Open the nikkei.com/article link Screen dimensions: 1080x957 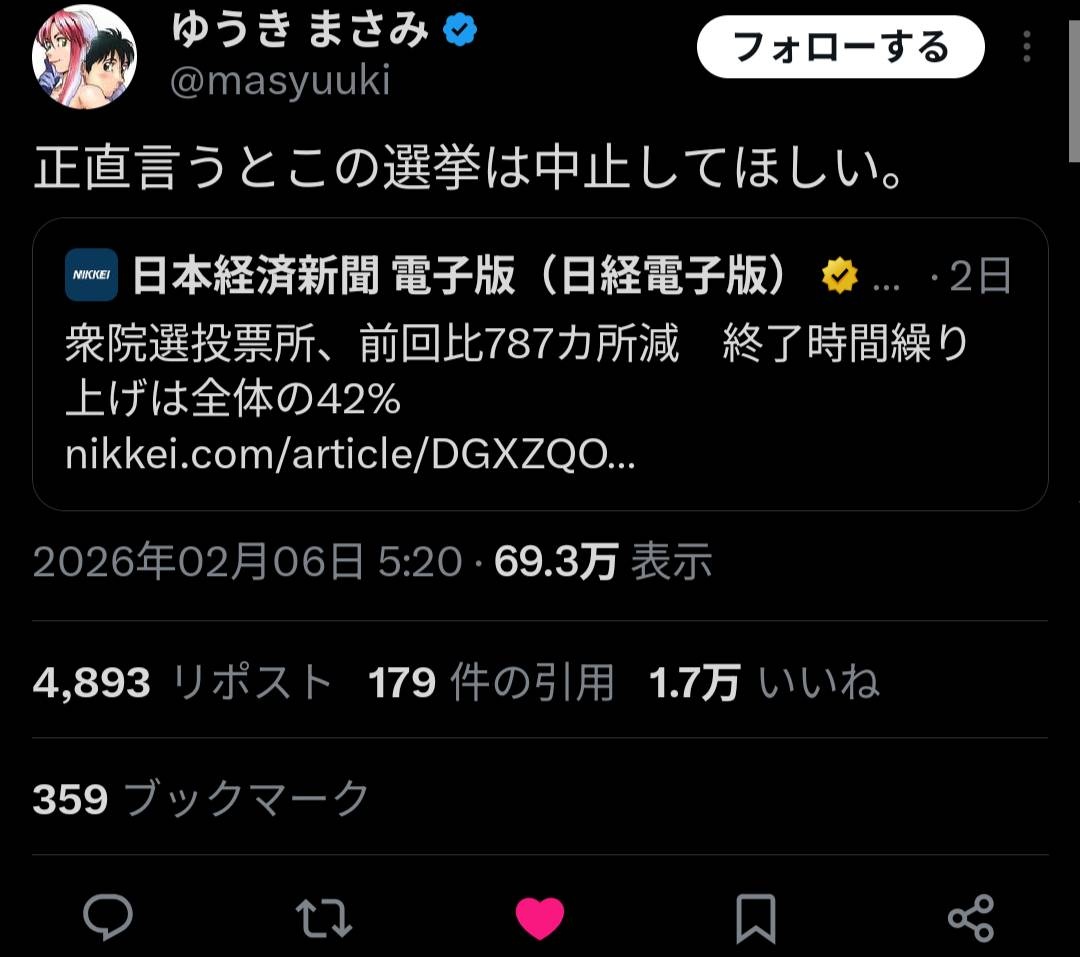click(x=350, y=455)
